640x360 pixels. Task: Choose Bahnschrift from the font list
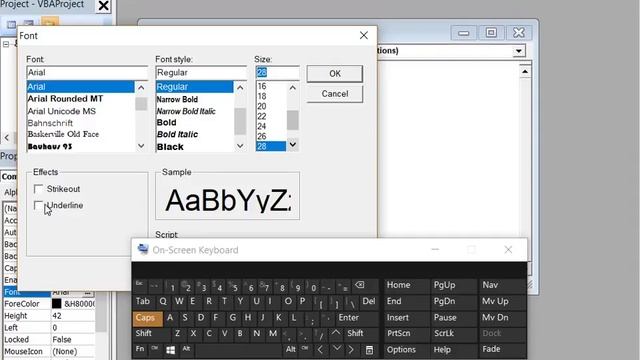pyautogui.click(x=50, y=123)
